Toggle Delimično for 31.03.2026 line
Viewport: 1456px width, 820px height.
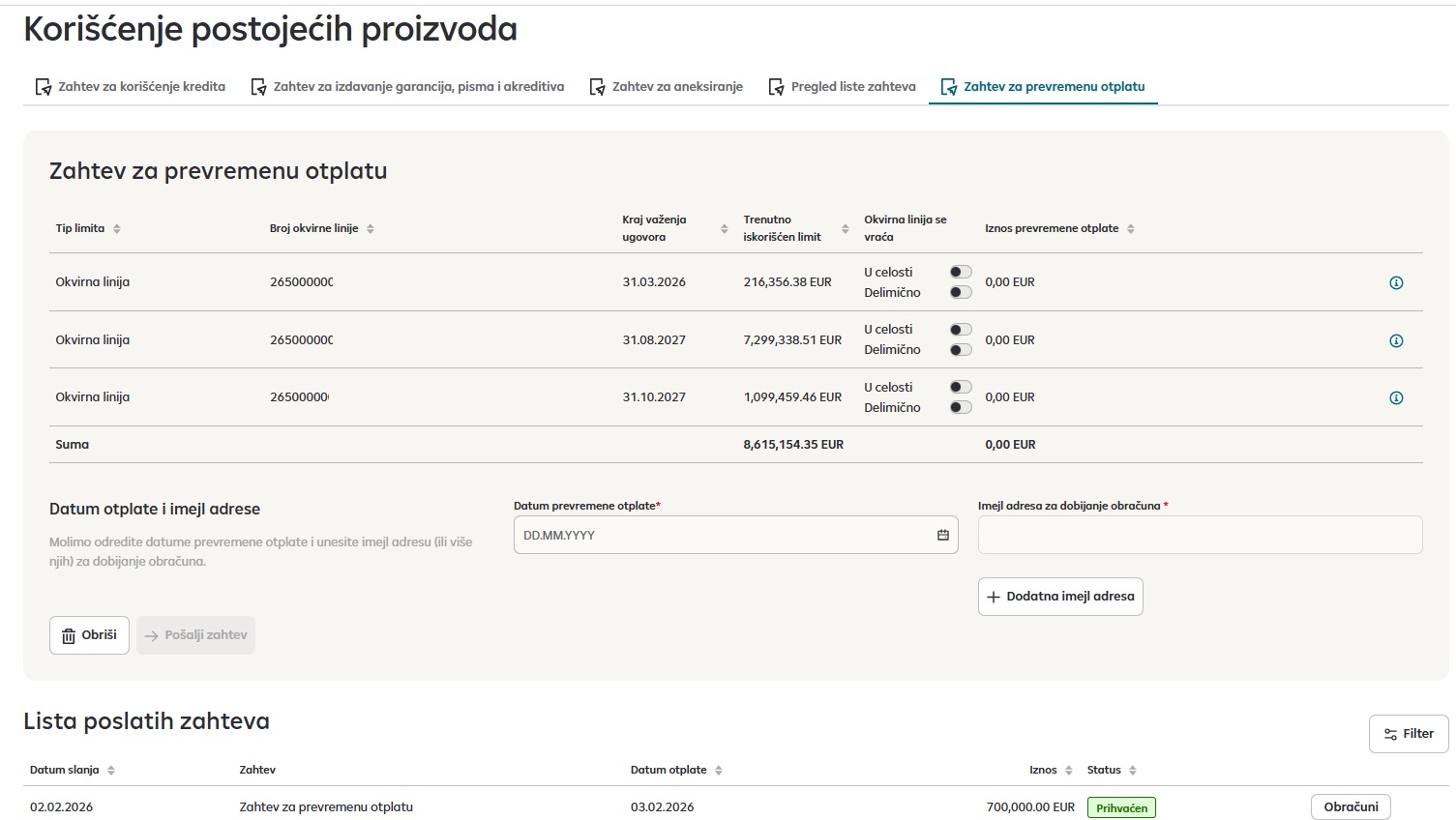tap(961, 292)
